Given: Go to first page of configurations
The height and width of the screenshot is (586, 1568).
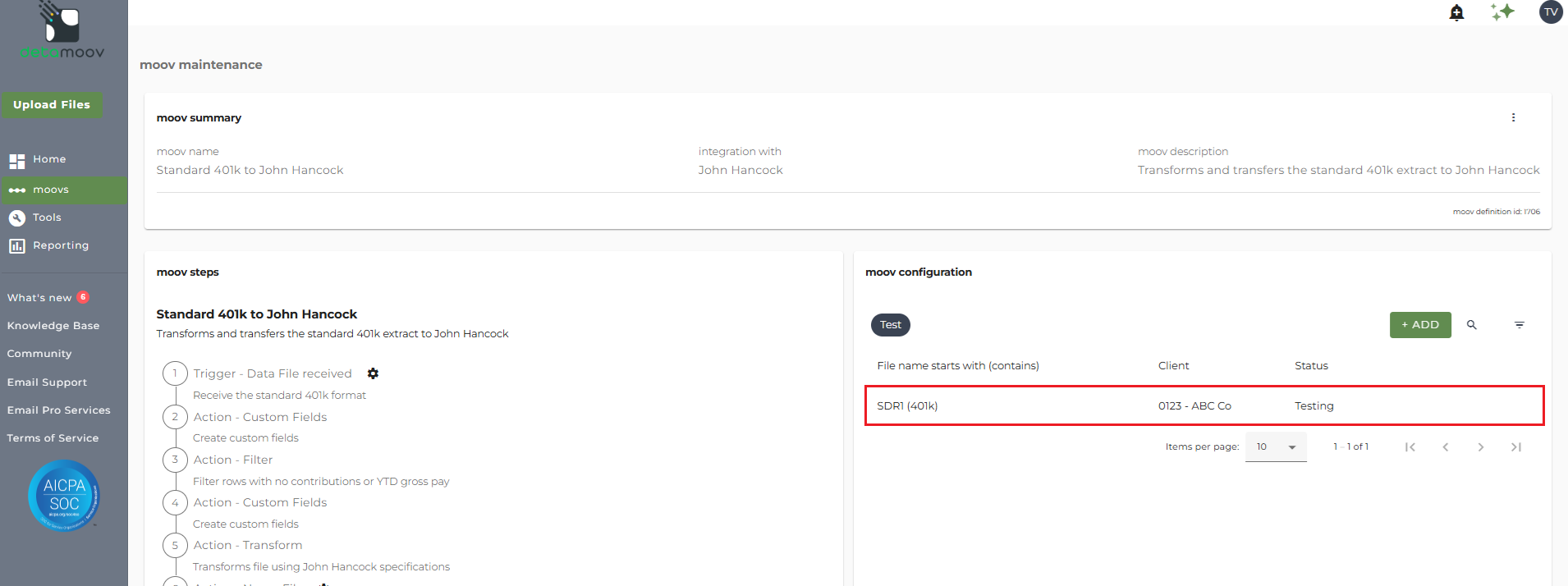Looking at the screenshot, I should (1410, 447).
